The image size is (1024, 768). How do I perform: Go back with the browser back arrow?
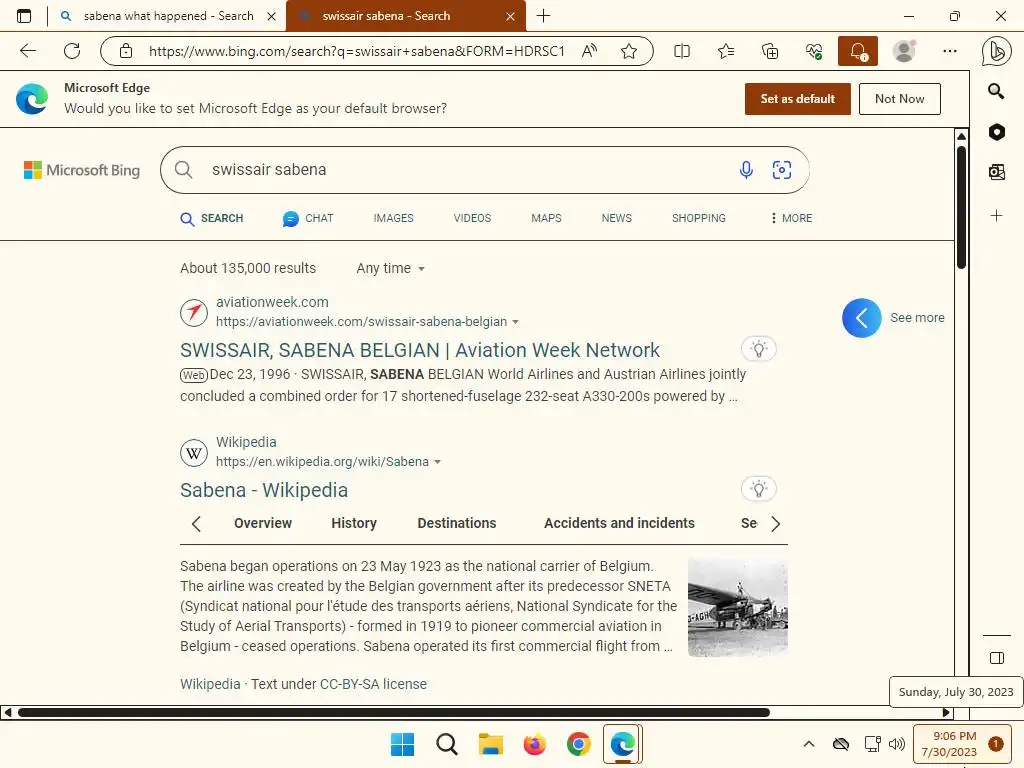27,51
